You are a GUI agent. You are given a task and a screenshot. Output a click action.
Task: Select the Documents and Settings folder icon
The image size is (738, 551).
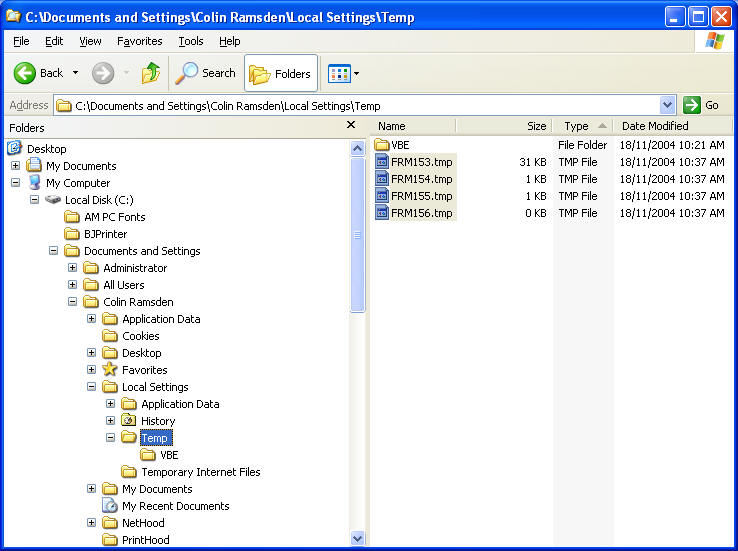point(72,250)
